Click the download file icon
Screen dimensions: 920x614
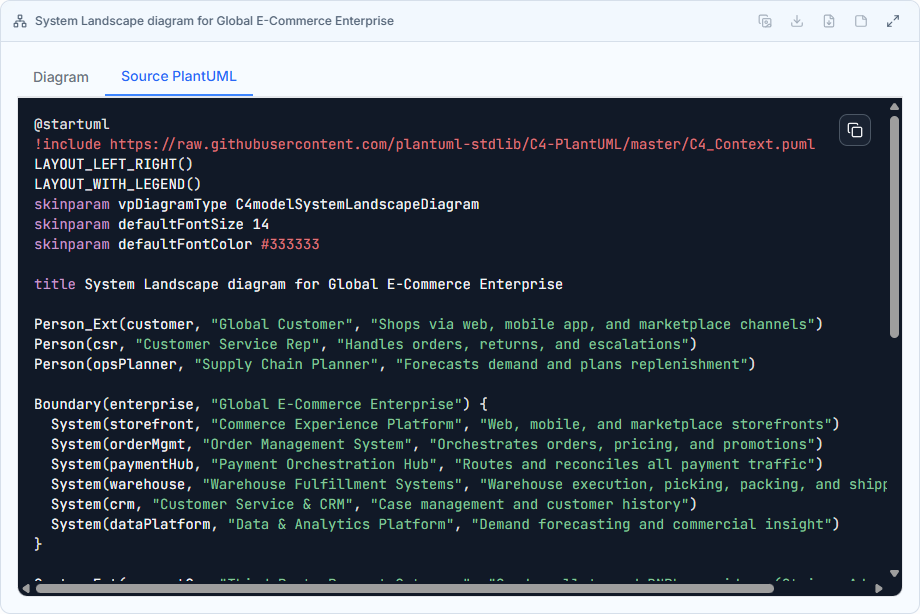(828, 21)
